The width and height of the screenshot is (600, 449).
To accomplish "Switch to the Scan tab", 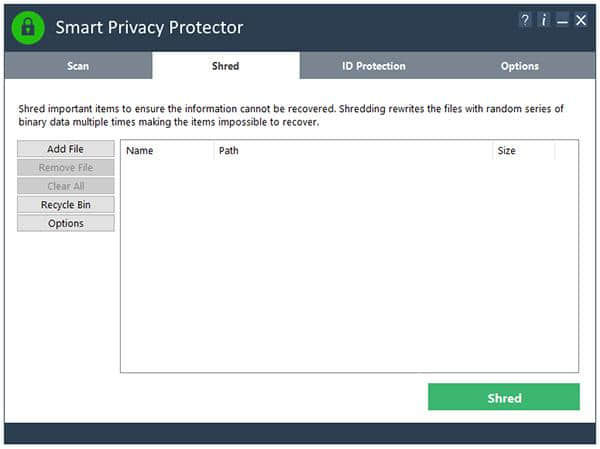I will click(x=78, y=66).
